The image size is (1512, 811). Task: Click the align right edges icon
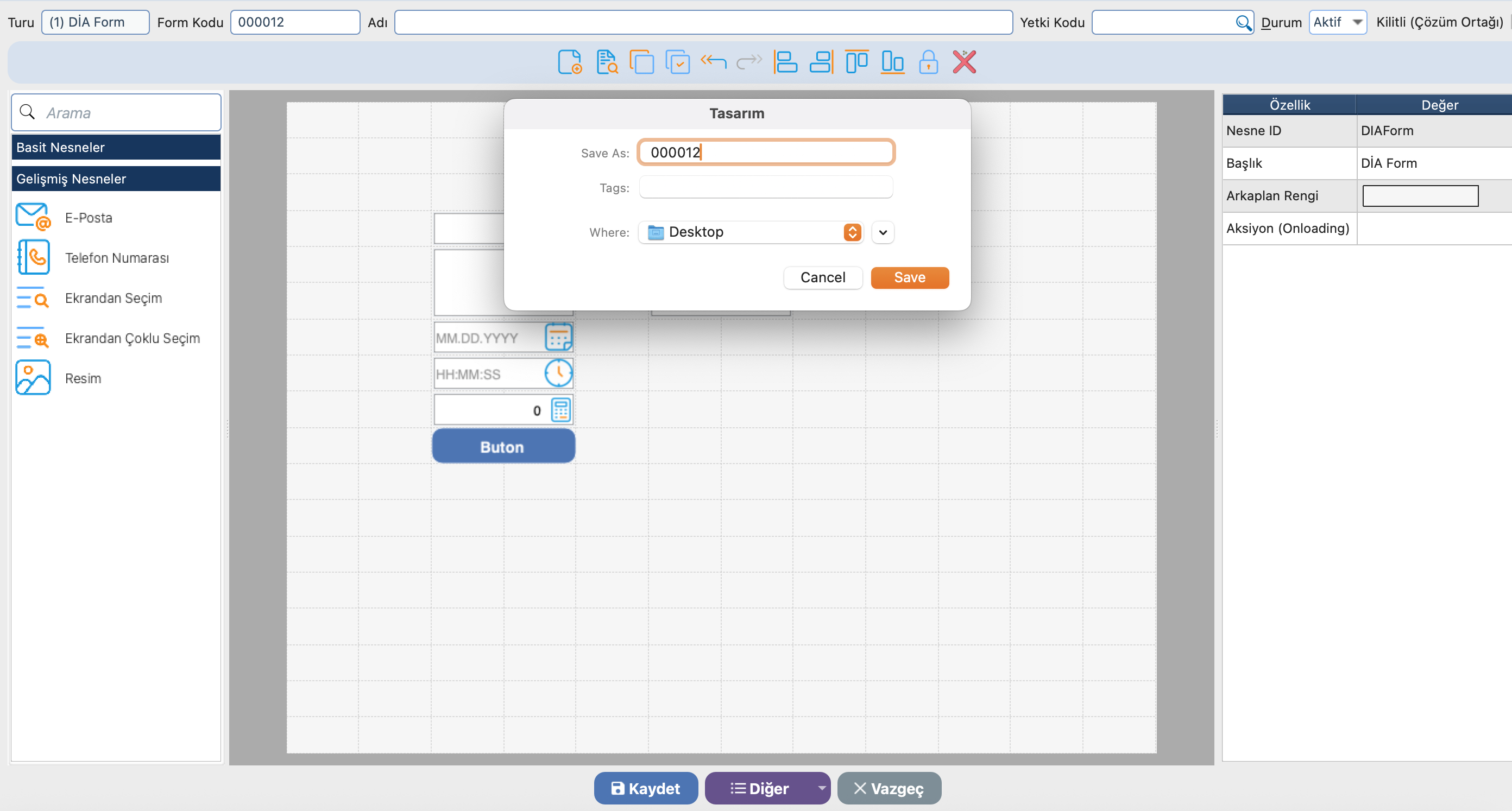pos(821,62)
